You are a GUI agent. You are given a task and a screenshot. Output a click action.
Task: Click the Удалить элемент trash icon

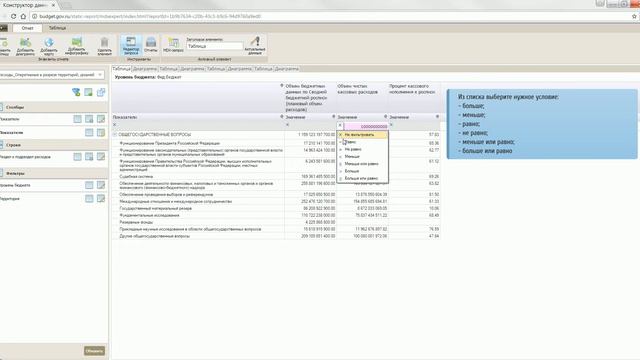(x=104, y=46)
